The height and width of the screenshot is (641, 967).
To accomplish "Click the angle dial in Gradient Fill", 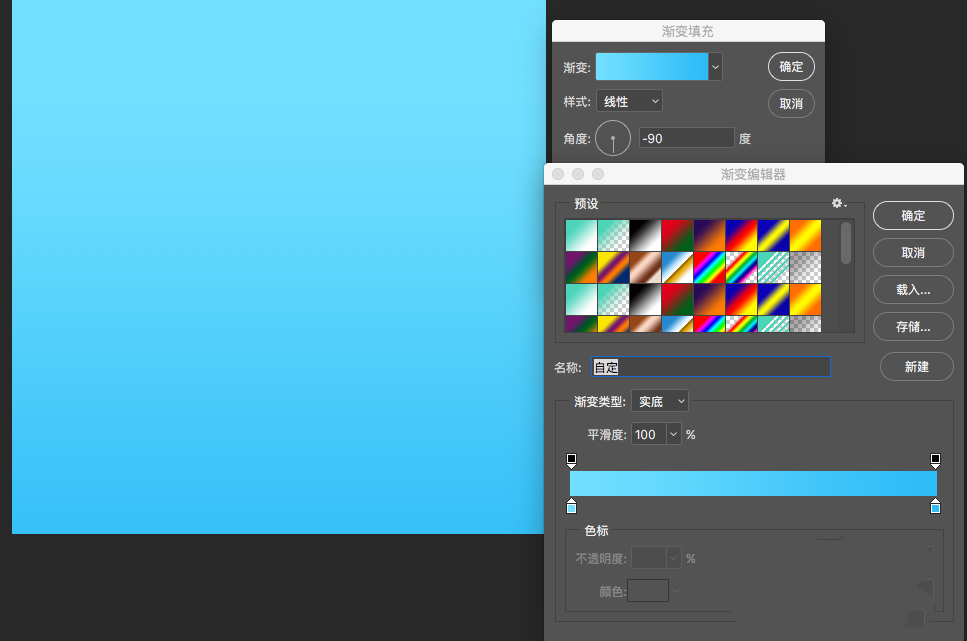I will tap(612, 138).
